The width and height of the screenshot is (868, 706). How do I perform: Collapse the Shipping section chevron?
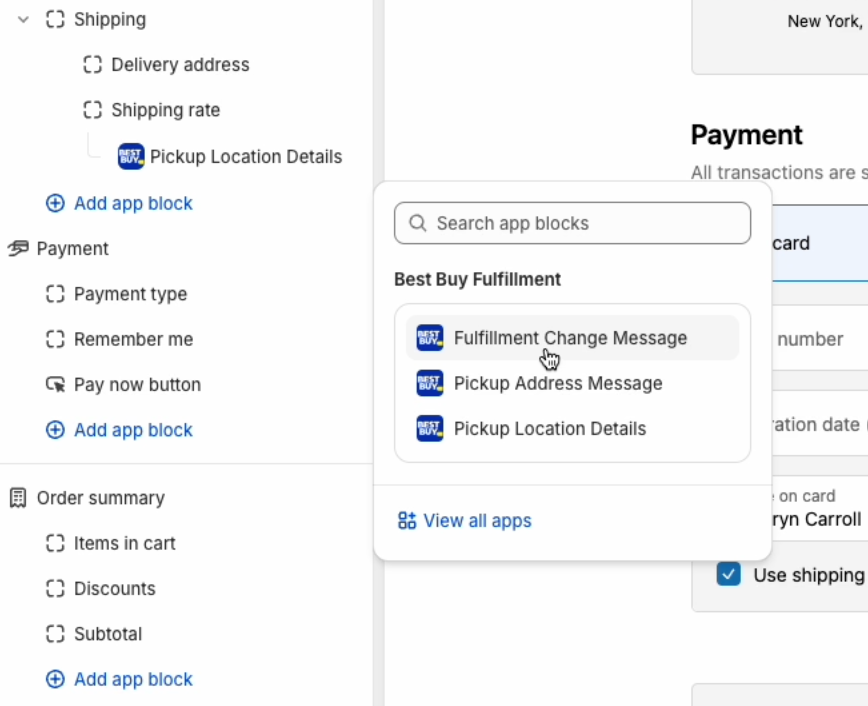[x=23, y=20]
